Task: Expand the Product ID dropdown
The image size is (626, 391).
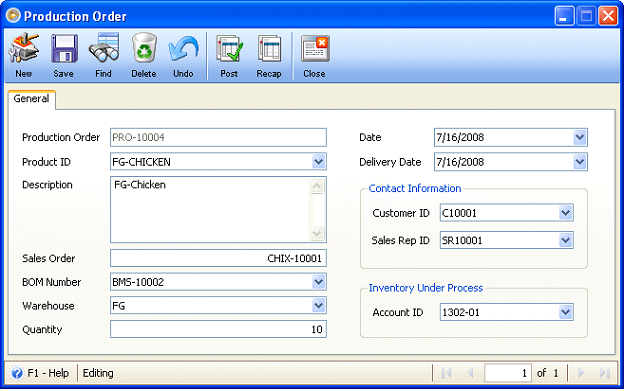Action: pyautogui.click(x=318, y=162)
